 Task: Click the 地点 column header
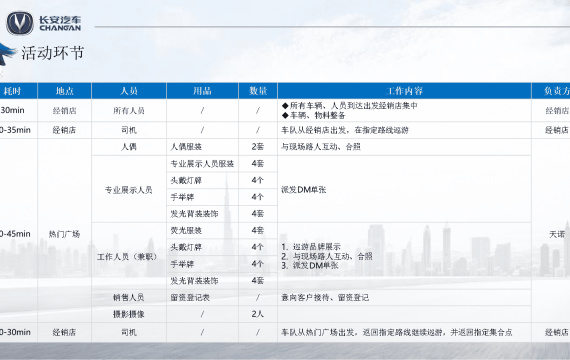(65, 91)
